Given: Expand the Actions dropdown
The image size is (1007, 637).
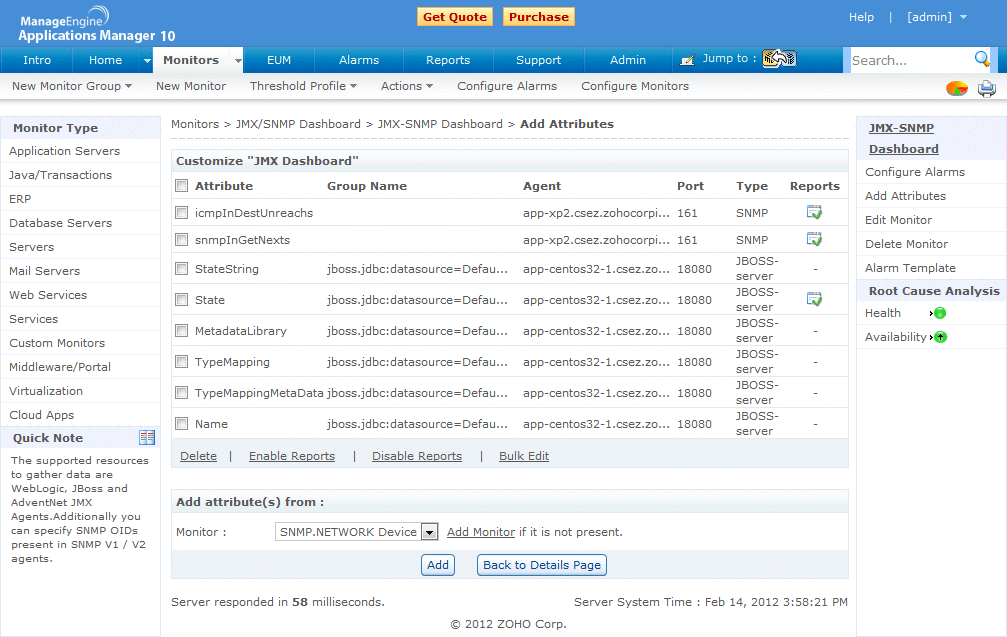Looking at the screenshot, I should 407,86.
